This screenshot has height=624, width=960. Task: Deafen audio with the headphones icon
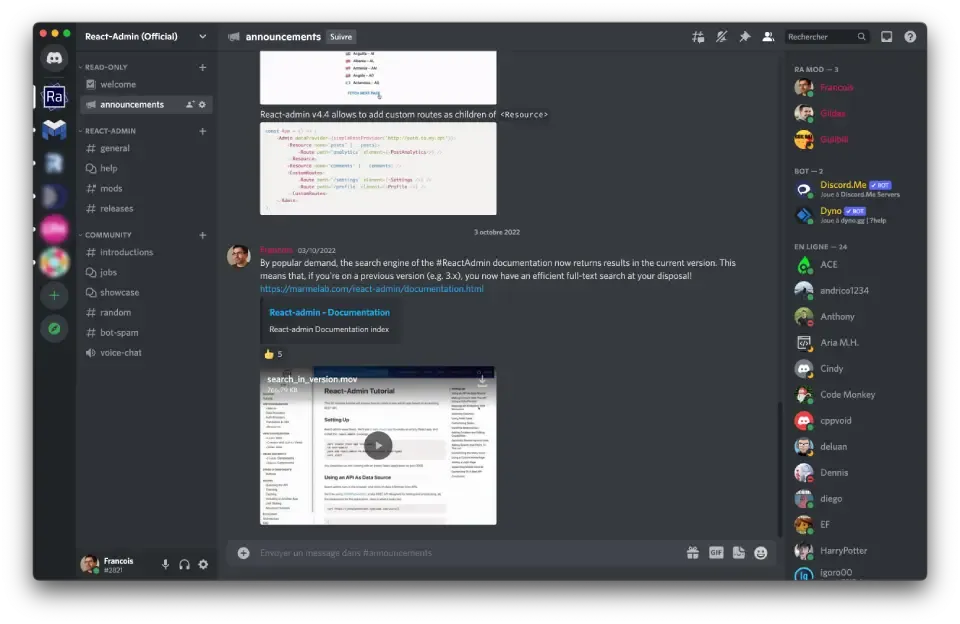pos(184,563)
